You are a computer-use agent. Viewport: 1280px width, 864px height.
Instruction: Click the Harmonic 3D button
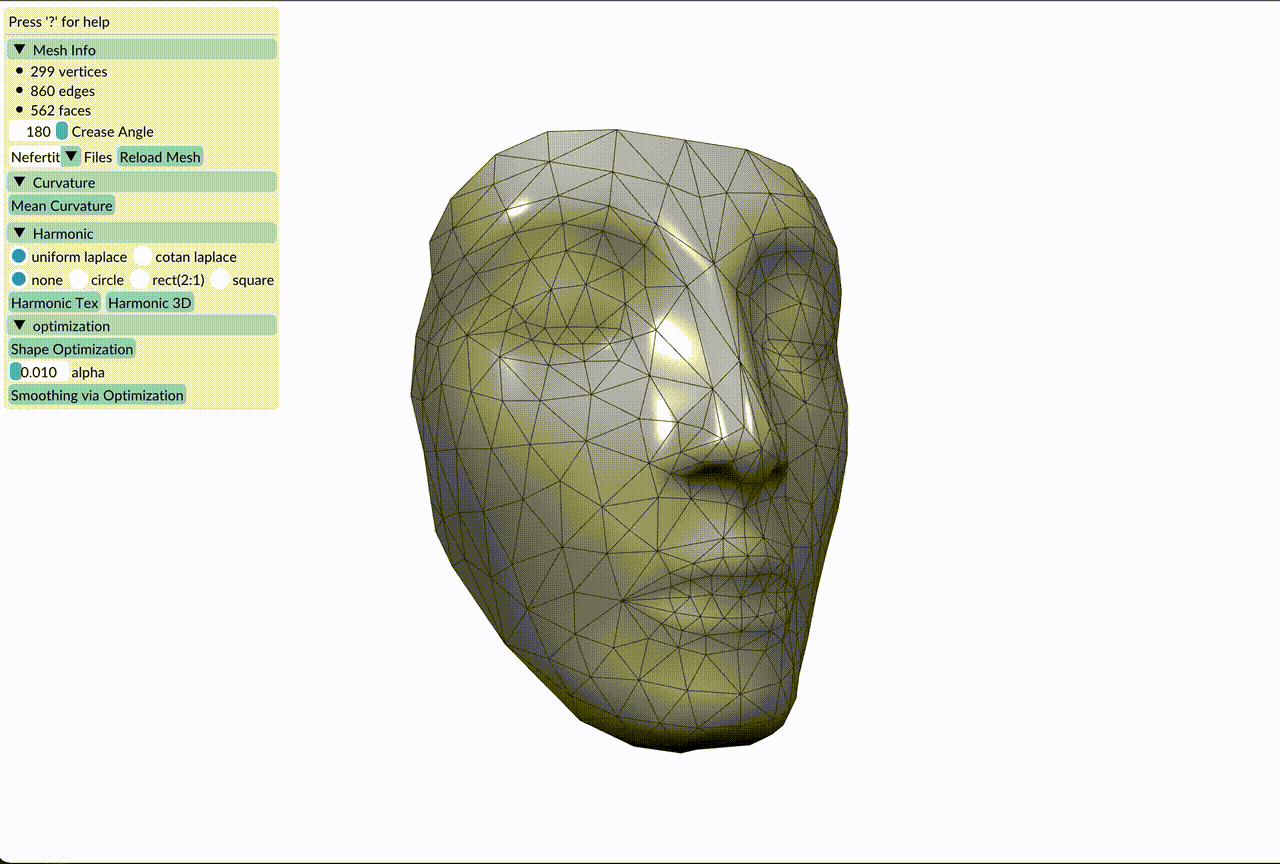pyautogui.click(x=150, y=303)
